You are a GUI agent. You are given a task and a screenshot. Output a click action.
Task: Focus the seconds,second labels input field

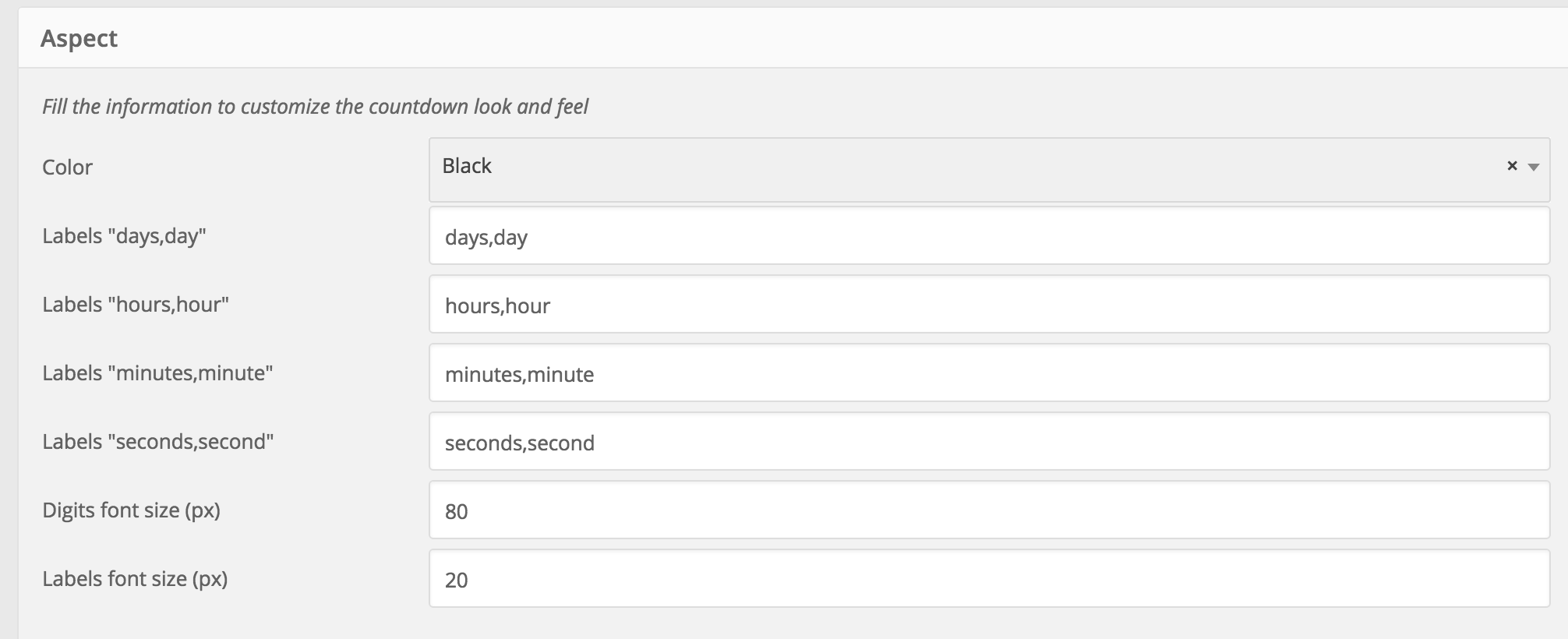(989, 441)
